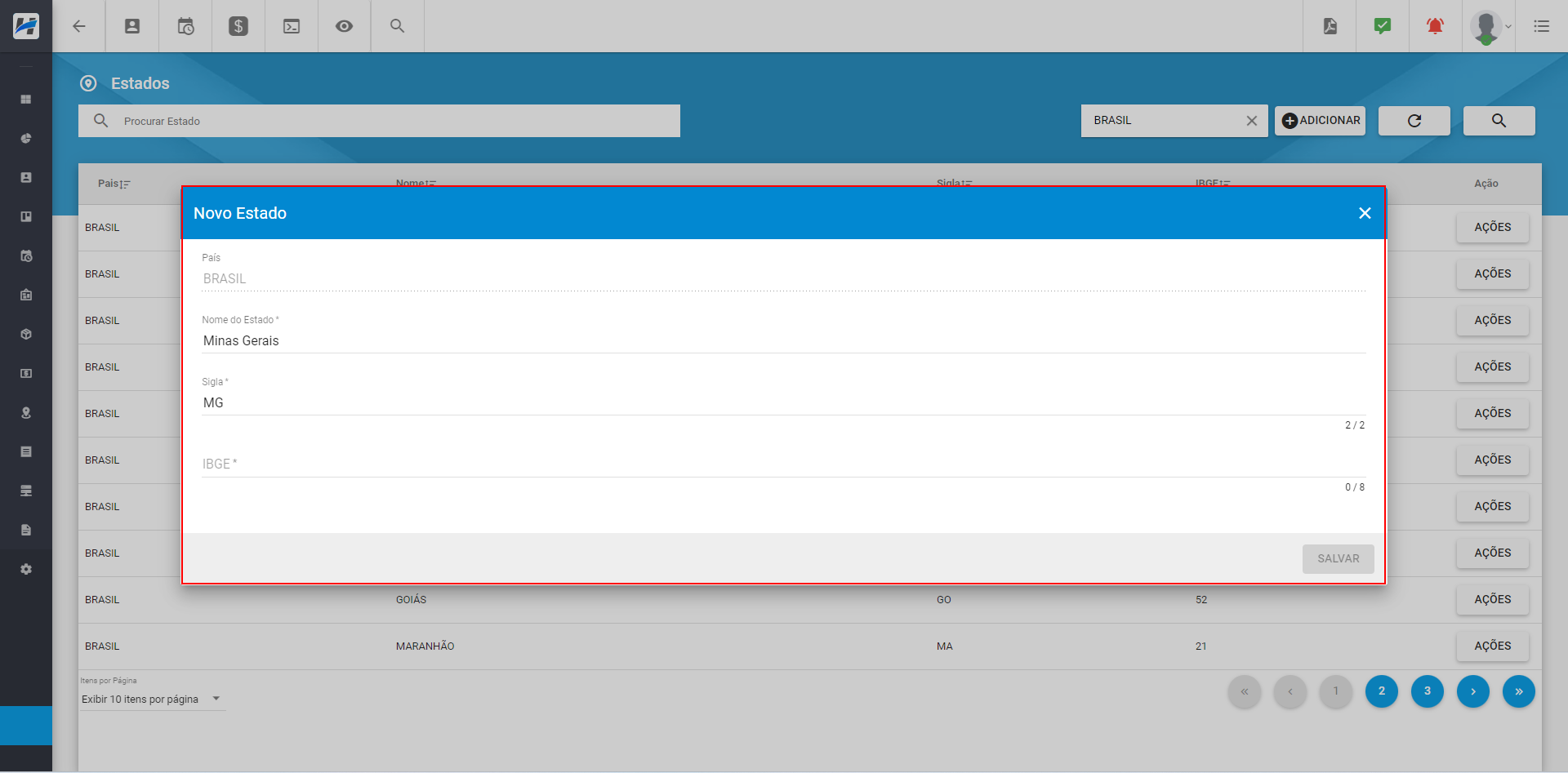
Task: Click the Procurar Estado search box
Action: point(379,121)
